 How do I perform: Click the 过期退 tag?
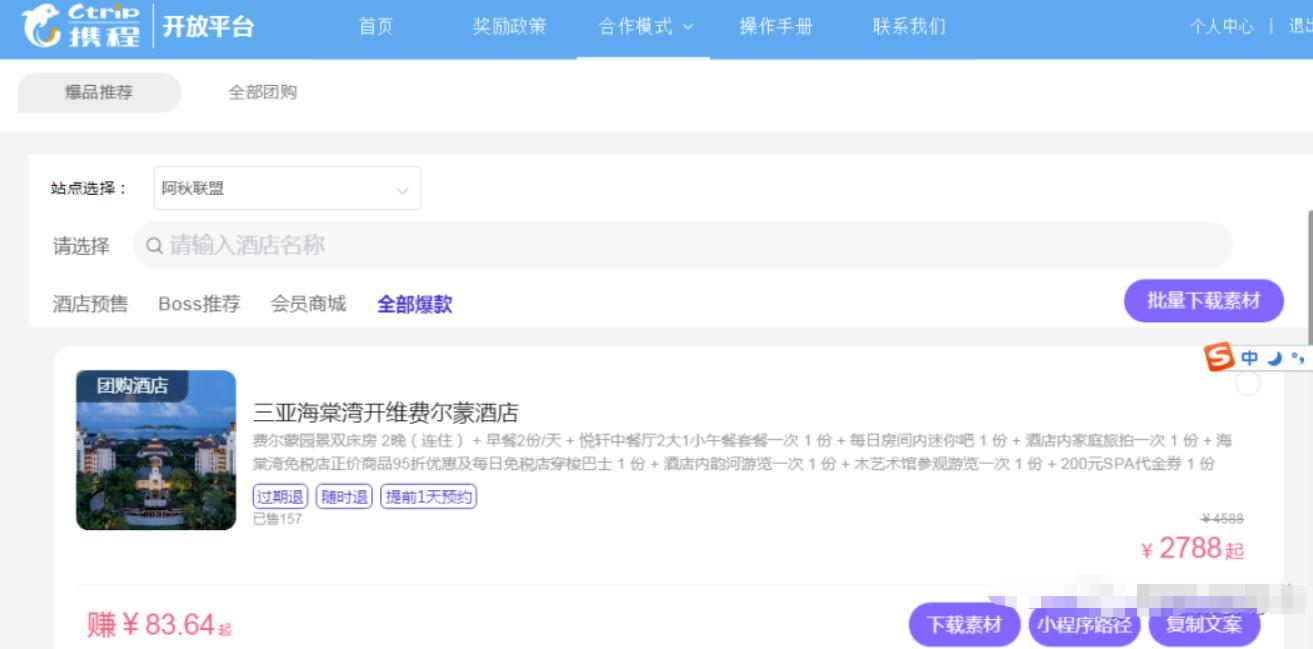point(281,497)
